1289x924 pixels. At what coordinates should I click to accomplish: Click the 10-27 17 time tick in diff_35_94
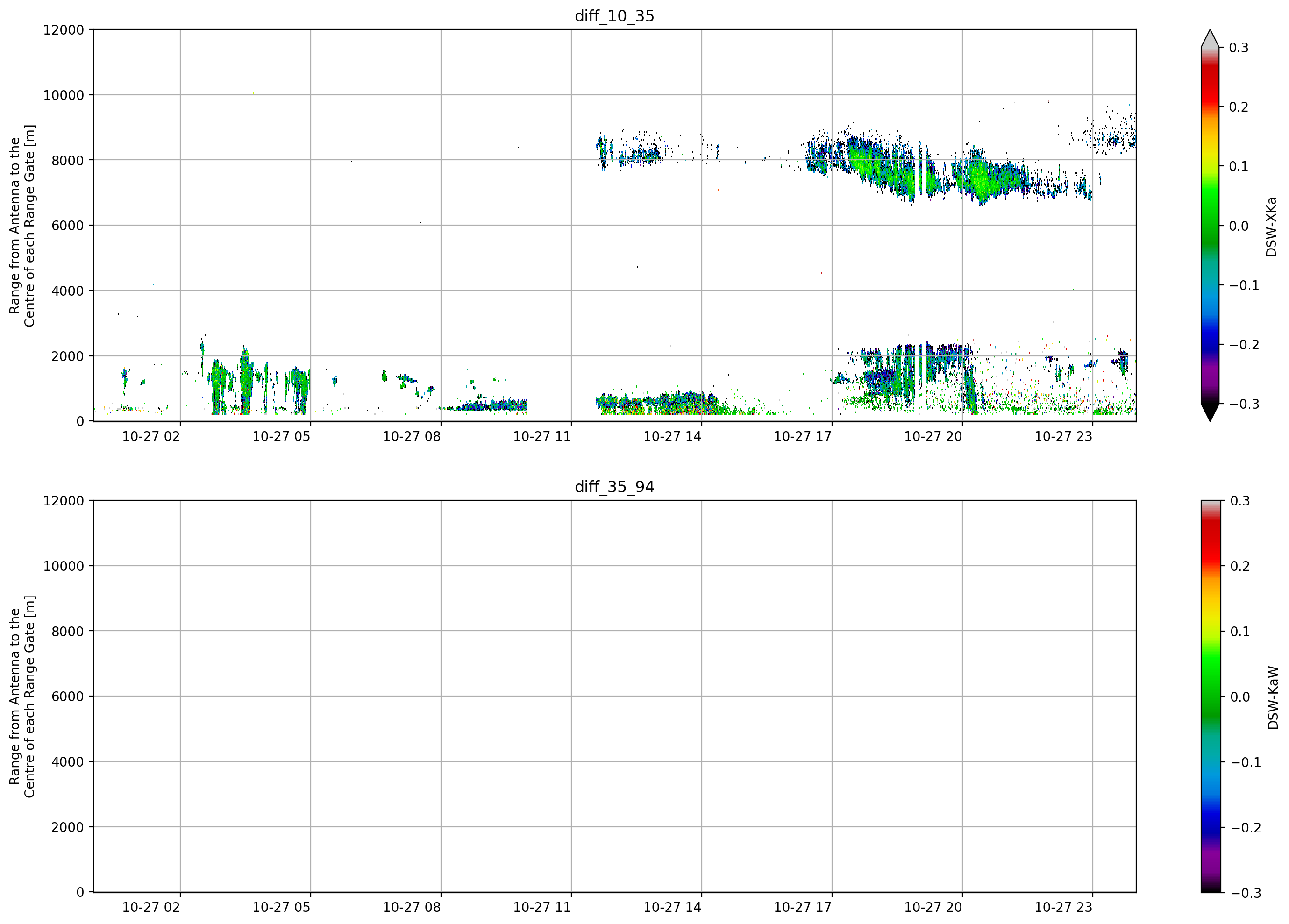coord(803,908)
